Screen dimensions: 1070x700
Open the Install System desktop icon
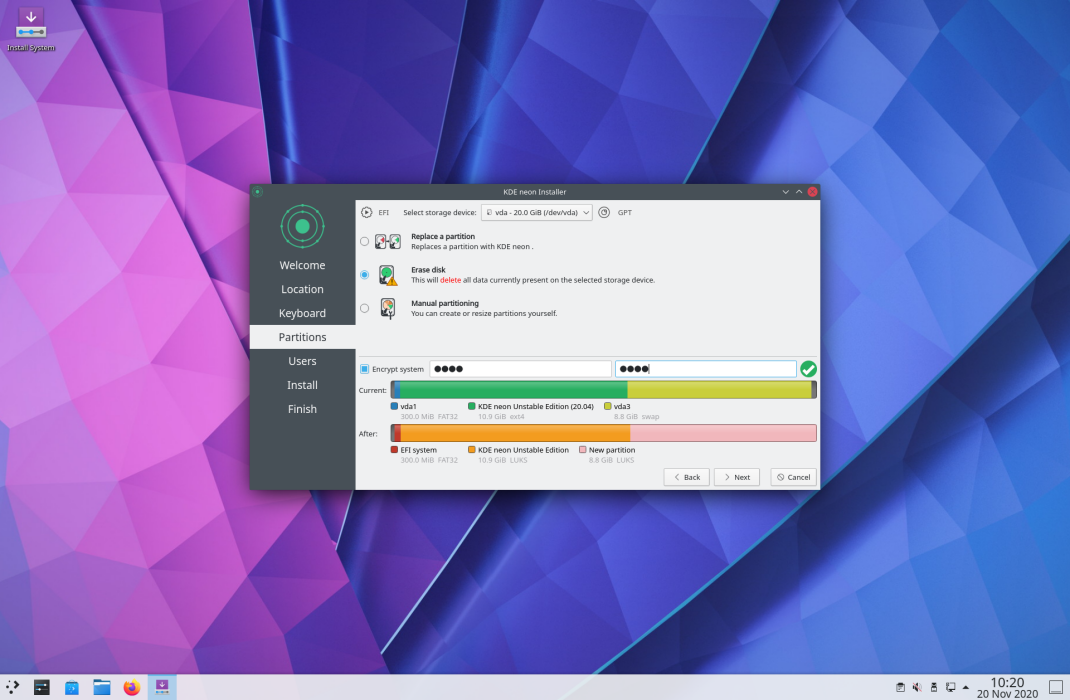coord(31,29)
